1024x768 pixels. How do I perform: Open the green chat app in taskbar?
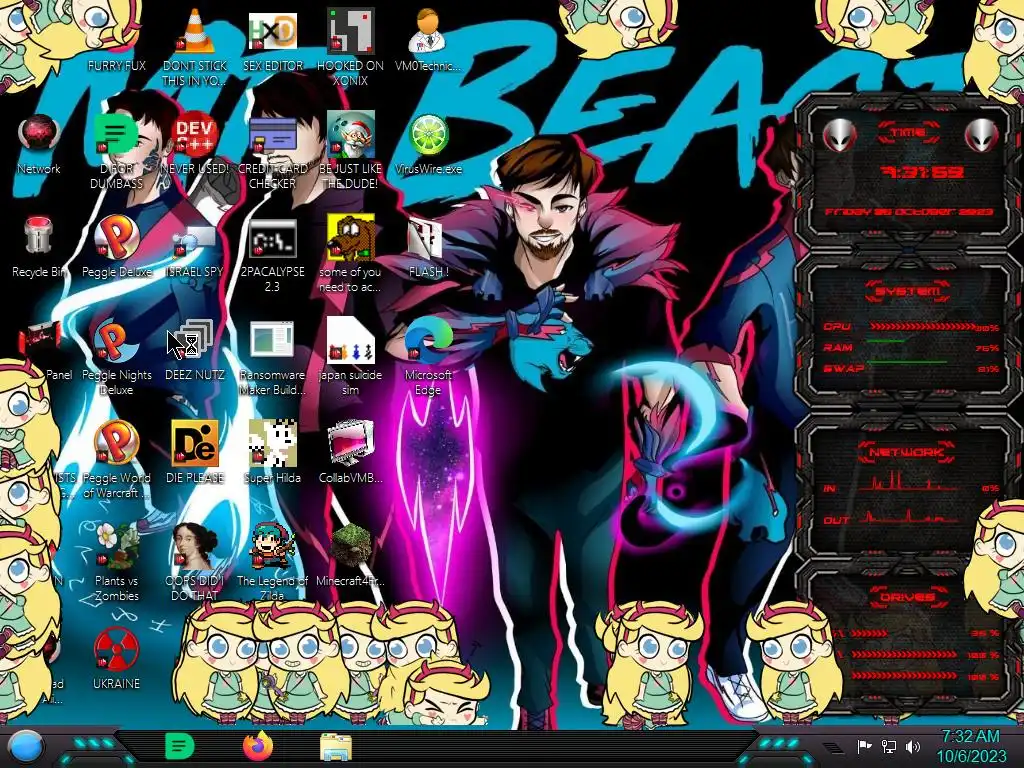pyautogui.click(x=179, y=746)
